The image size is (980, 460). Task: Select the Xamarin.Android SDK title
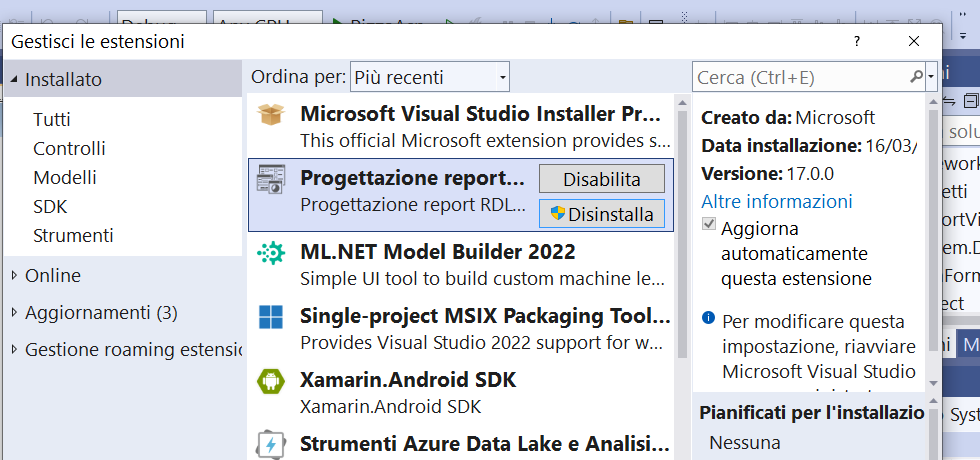408,381
